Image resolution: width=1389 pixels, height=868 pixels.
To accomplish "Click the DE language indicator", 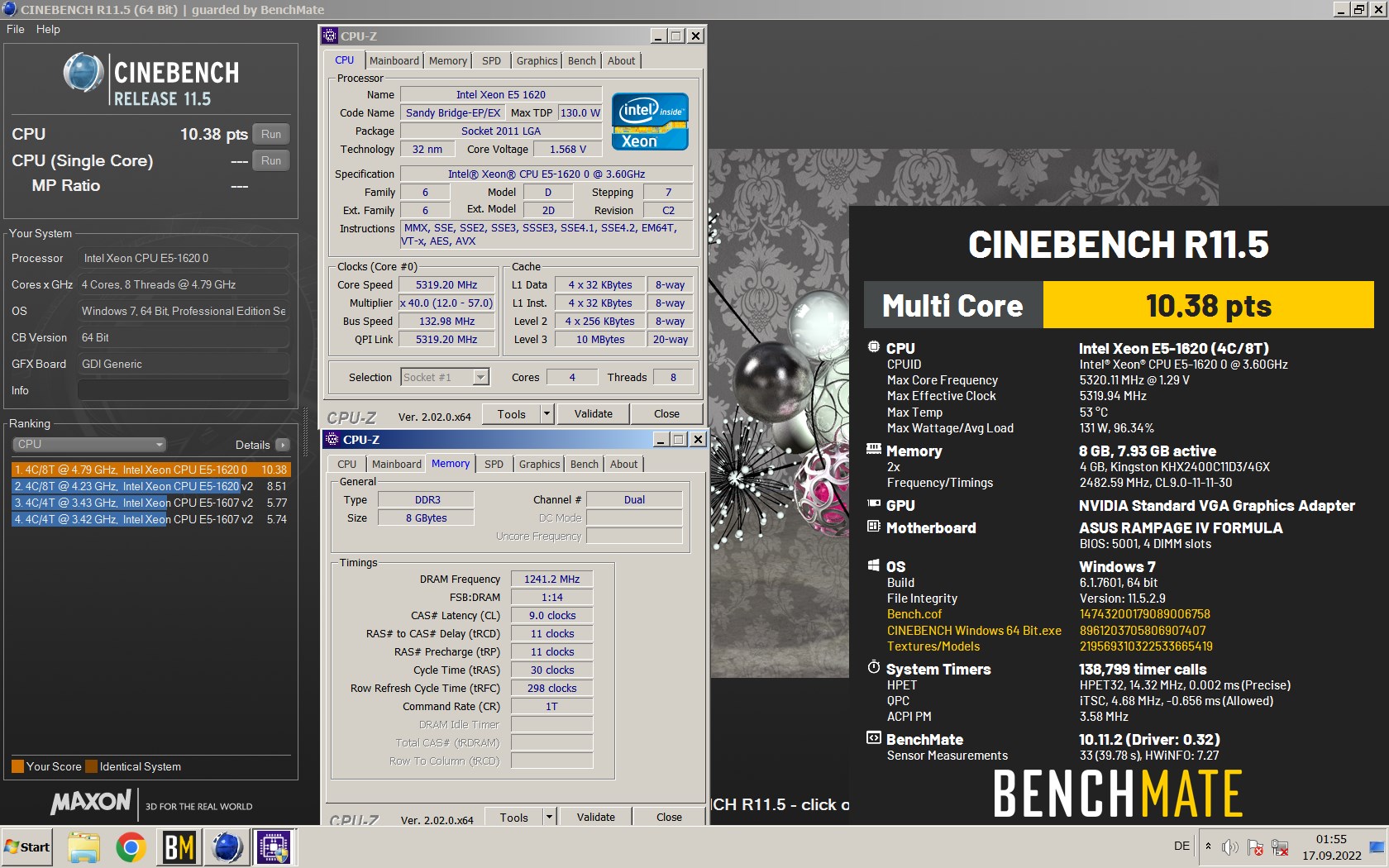I will 1181,846.
